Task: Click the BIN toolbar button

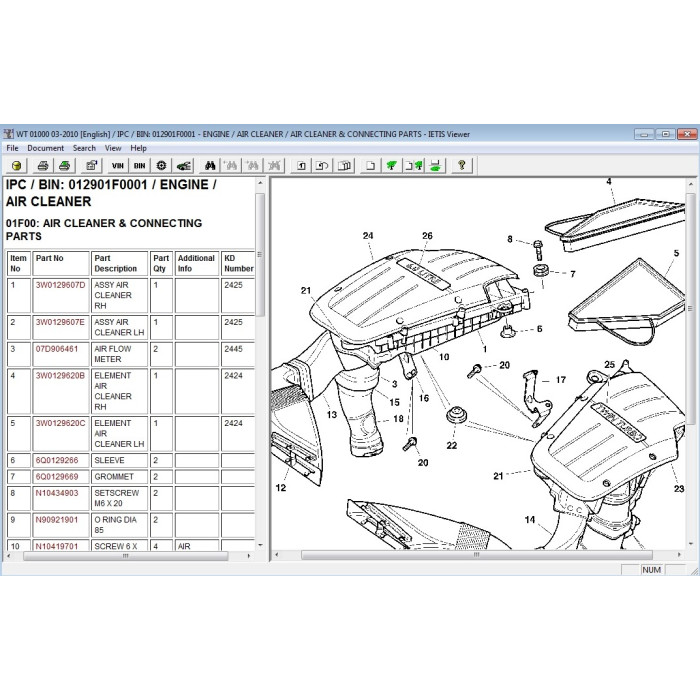Action: coord(139,166)
